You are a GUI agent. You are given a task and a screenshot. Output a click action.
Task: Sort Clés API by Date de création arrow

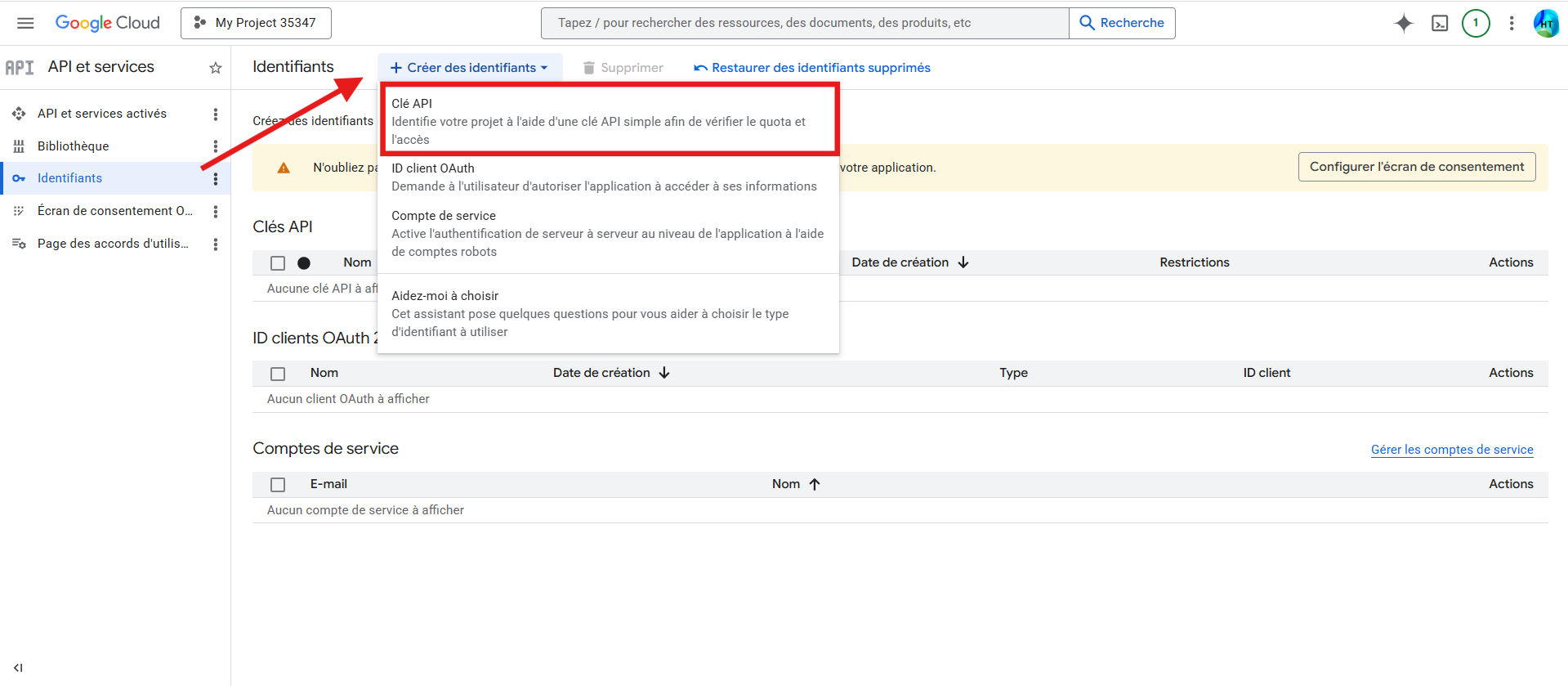963,262
